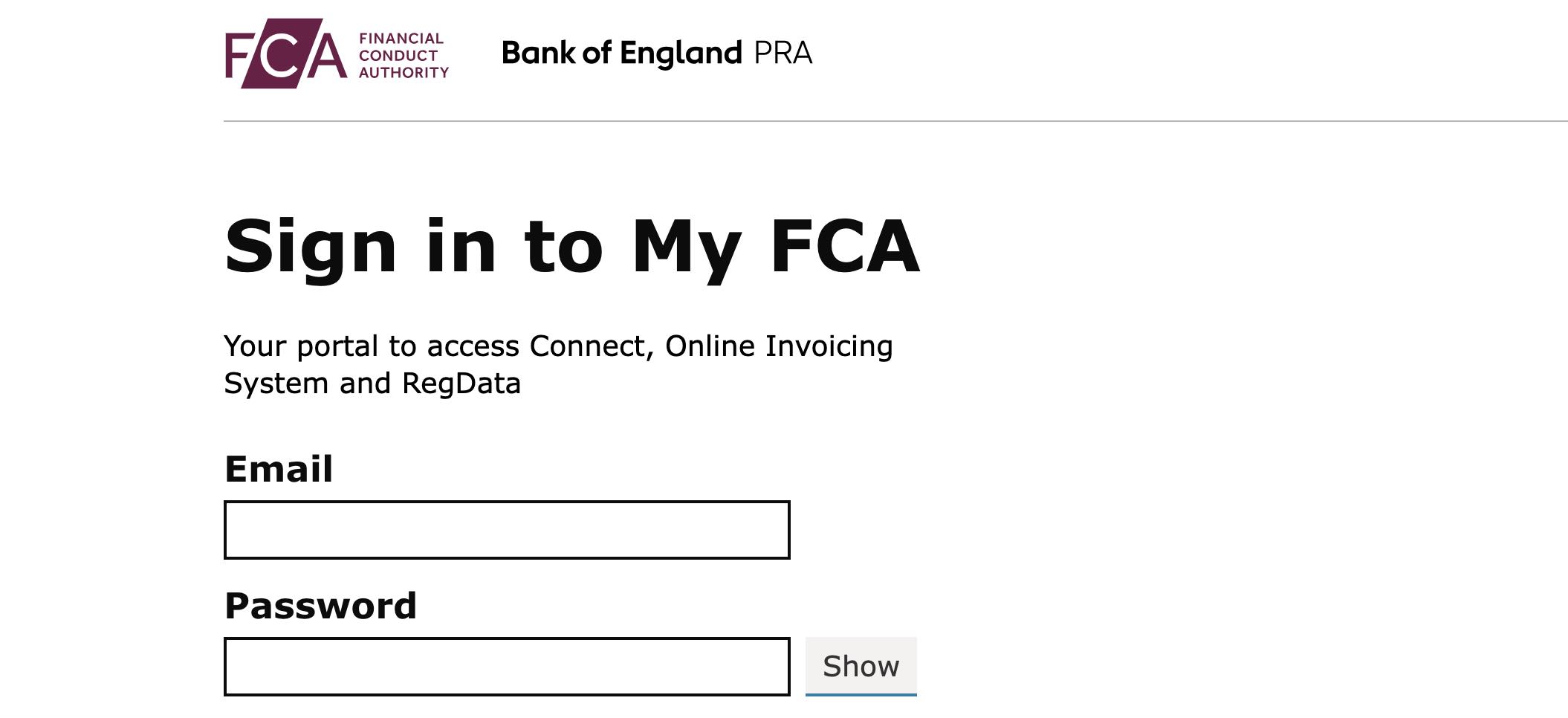Click the word "AUTHORITY" beside the FCA logo
Screen dimensions: 1568x718
tap(404, 73)
